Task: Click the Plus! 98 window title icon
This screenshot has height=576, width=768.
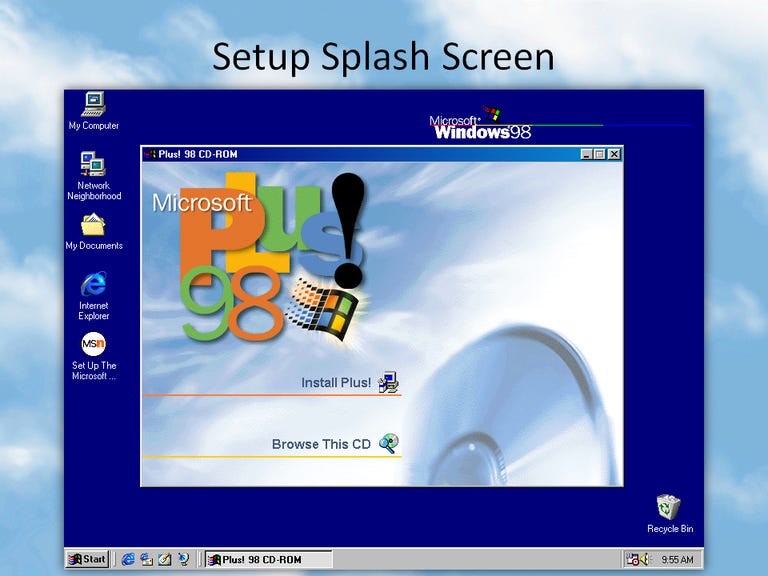Action: click(x=150, y=154)
